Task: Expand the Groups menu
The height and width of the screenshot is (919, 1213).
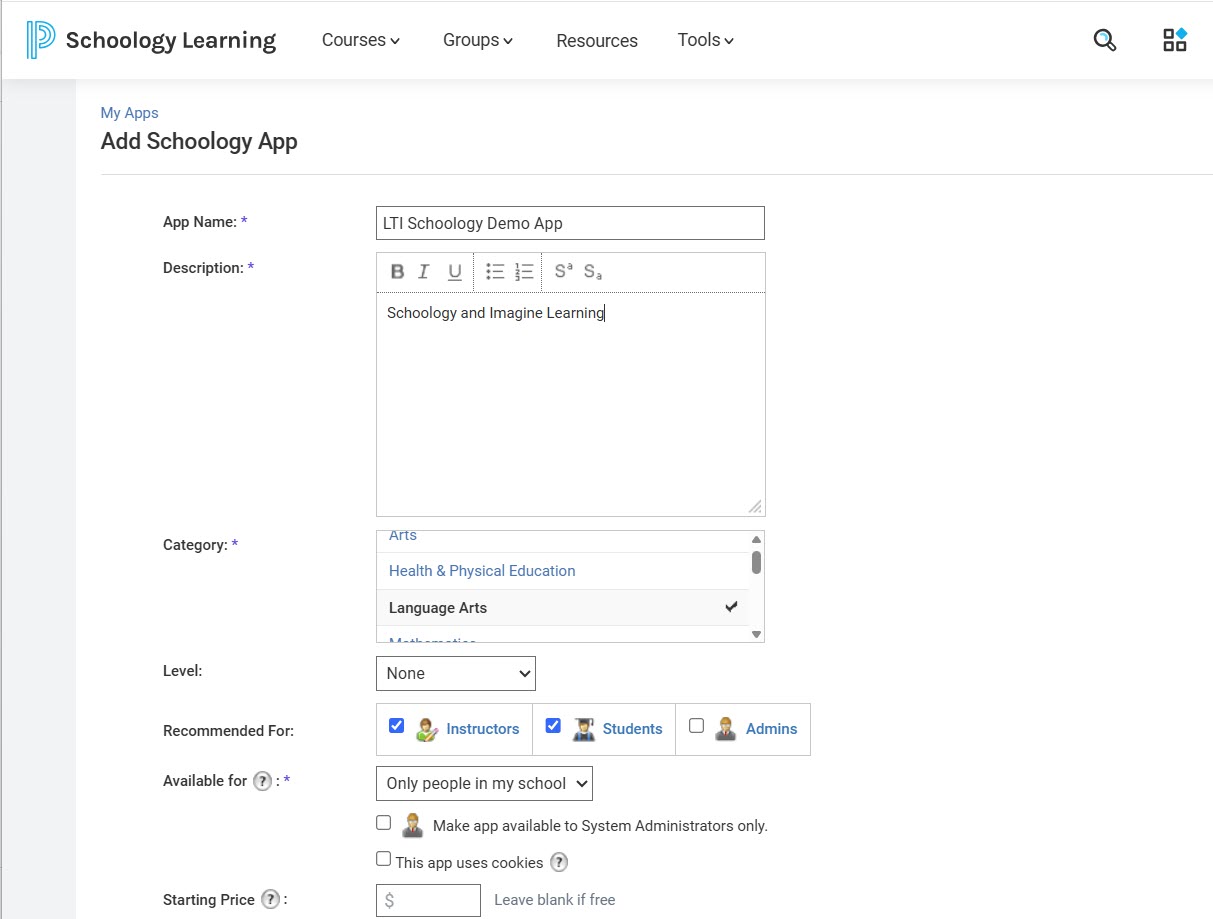Action: (478, 40)
